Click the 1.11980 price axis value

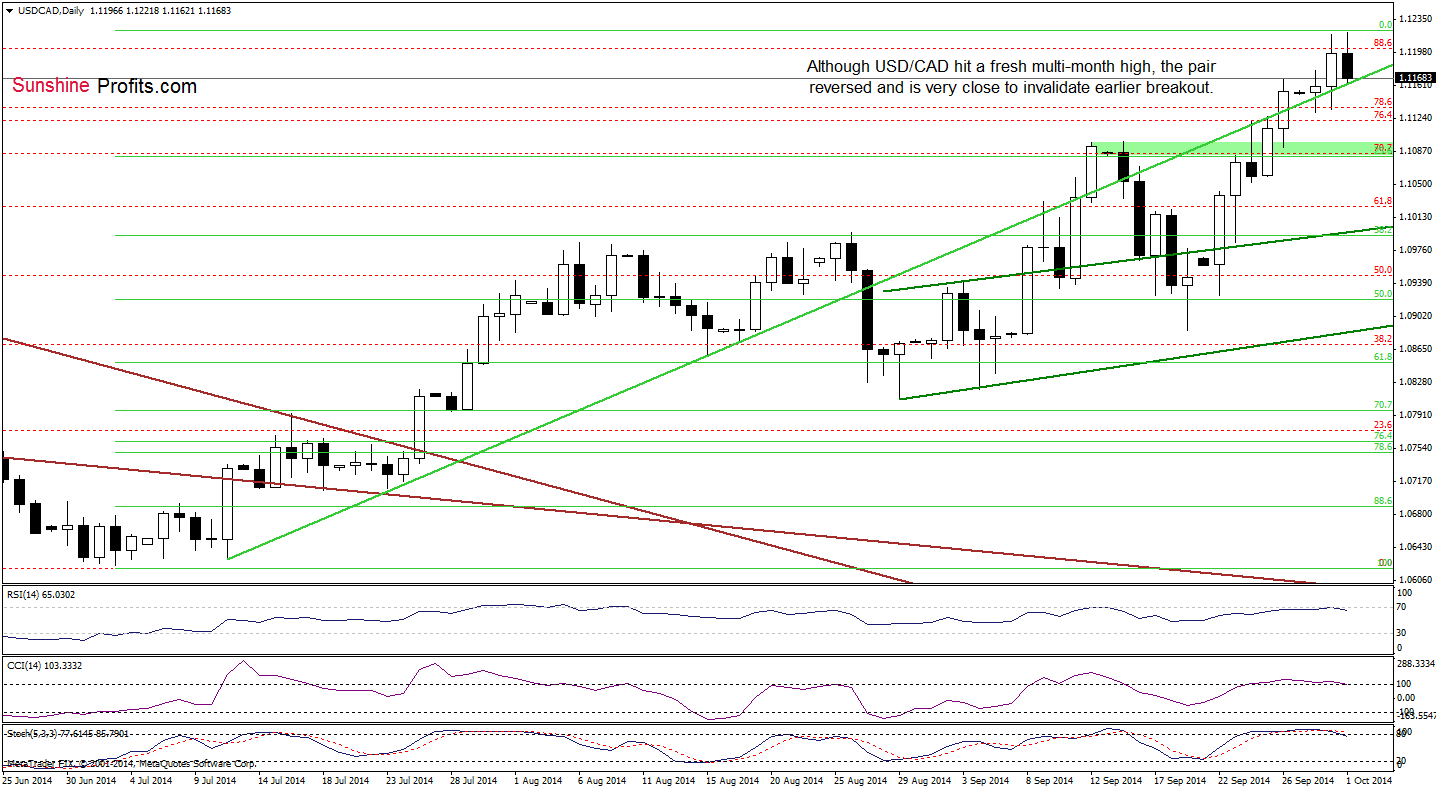pos(1415,51)
